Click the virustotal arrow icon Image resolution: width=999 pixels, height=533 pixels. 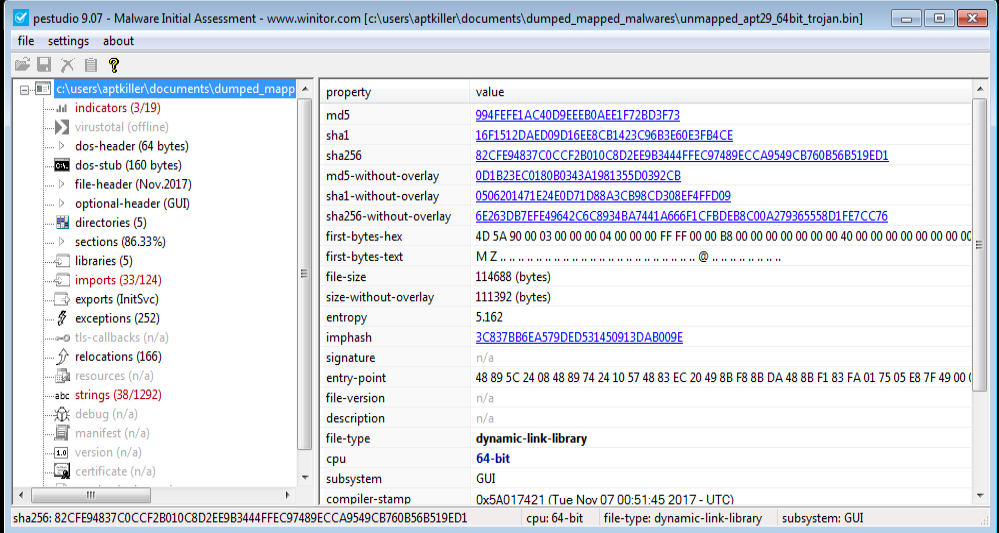pyautogui.click(x=62, y=127)
